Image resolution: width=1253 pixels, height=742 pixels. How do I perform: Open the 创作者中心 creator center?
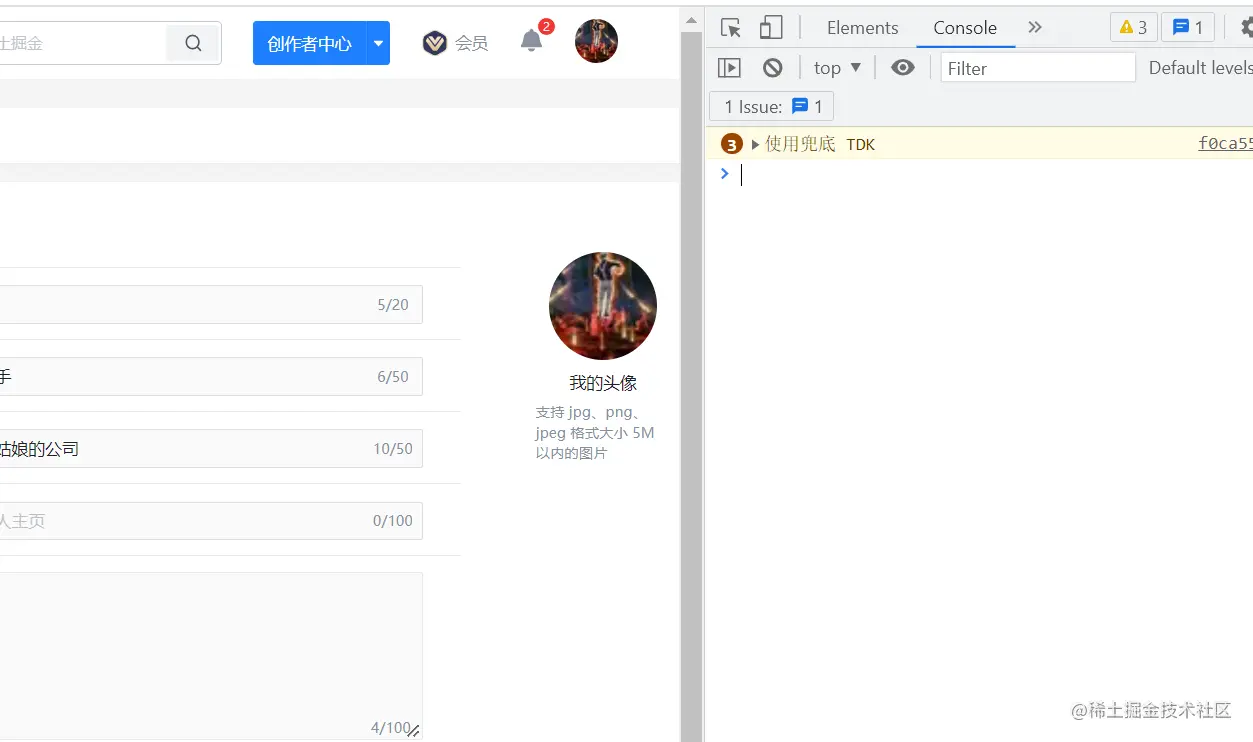pos(309,43)
